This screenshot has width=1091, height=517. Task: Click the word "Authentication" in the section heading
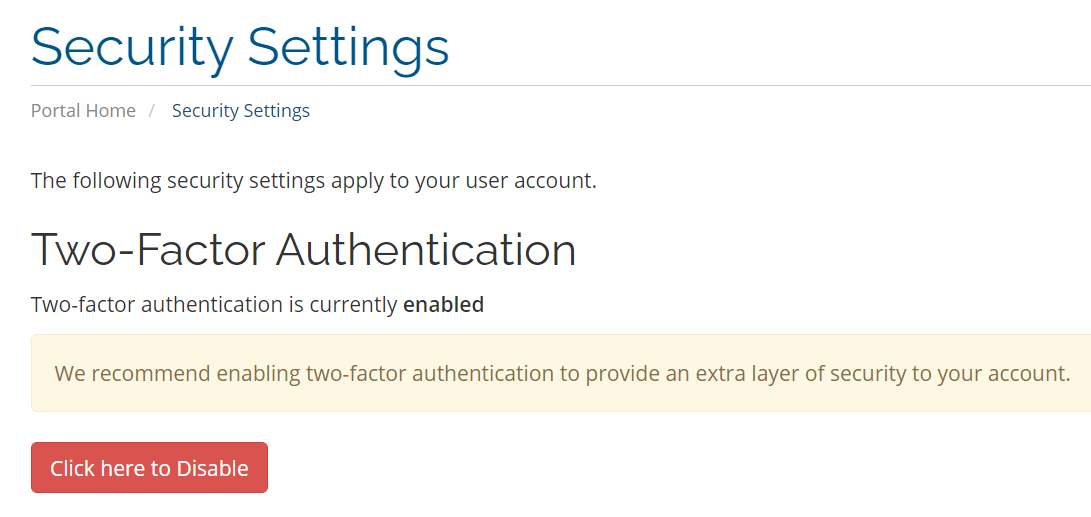pos(426,249)
